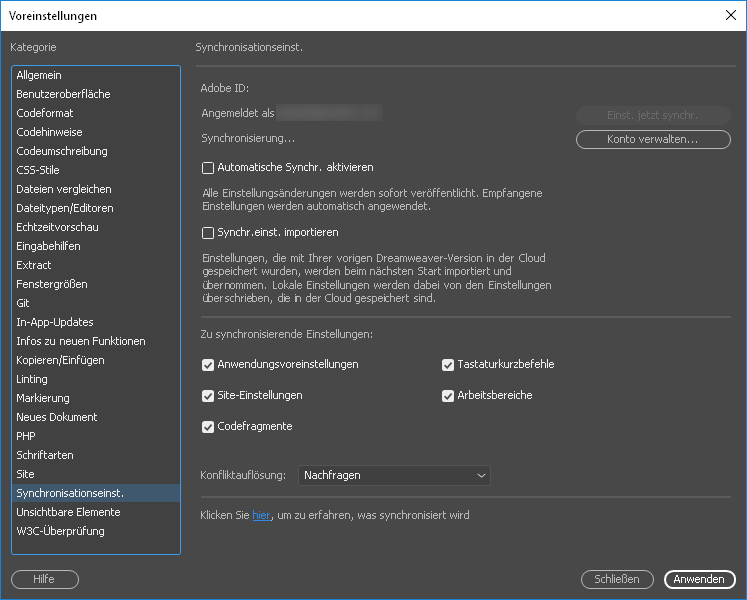Select Site category

click(x=96, y=475)
